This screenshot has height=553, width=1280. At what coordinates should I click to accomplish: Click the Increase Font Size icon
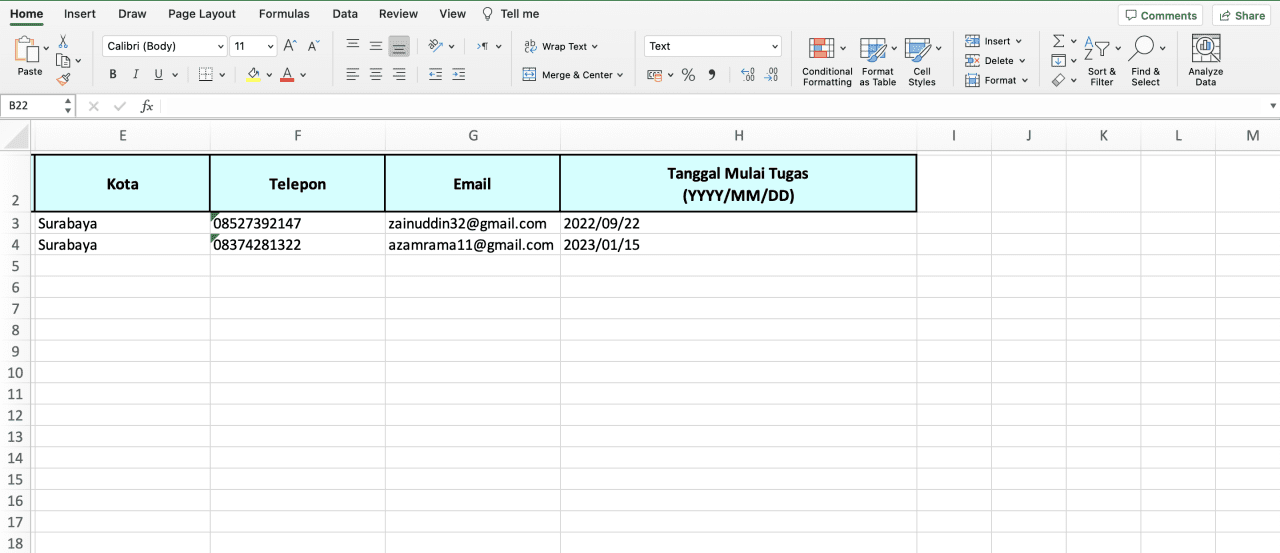(290, 46)
